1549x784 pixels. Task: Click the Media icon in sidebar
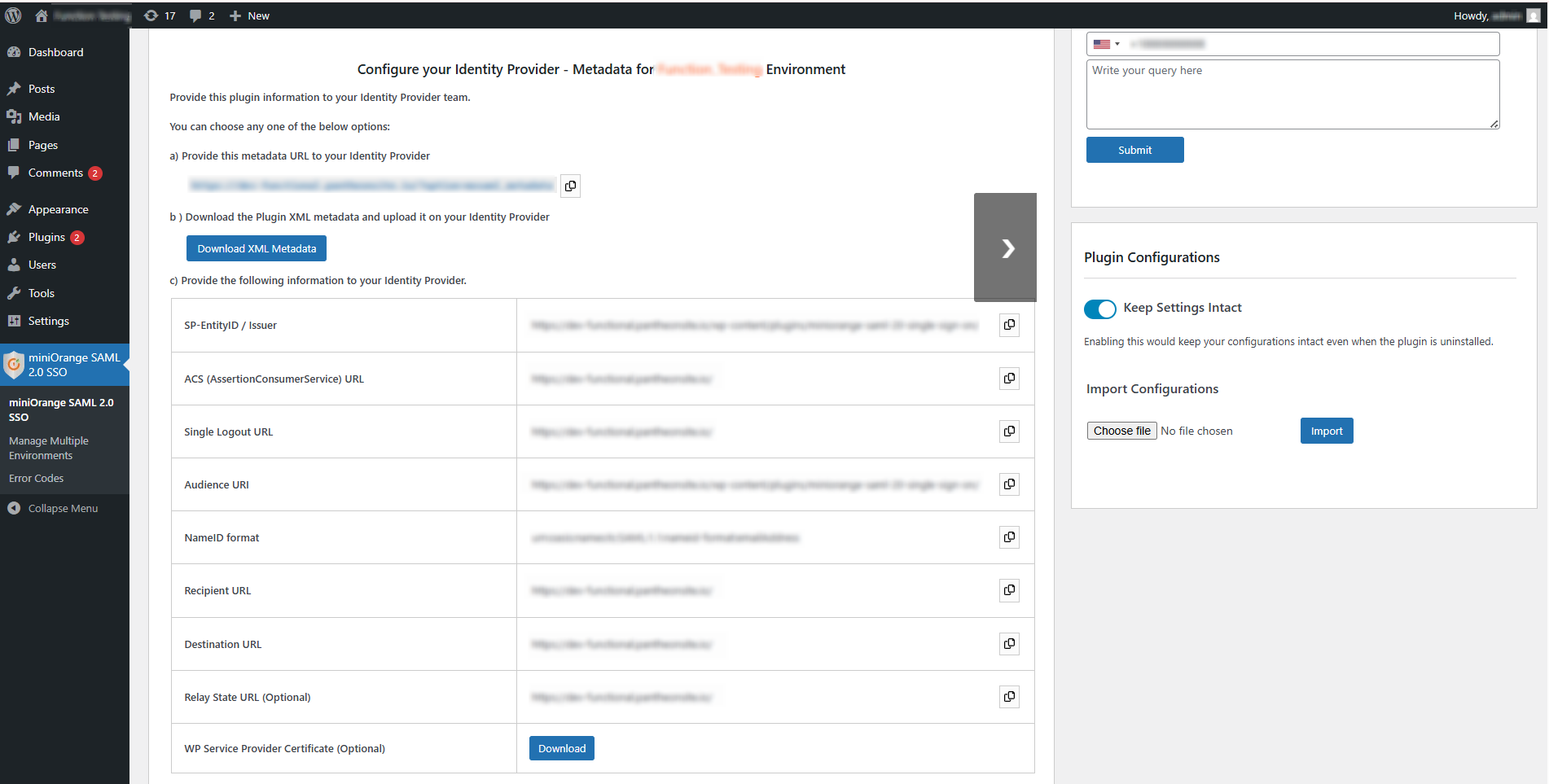tap(14, 116)
